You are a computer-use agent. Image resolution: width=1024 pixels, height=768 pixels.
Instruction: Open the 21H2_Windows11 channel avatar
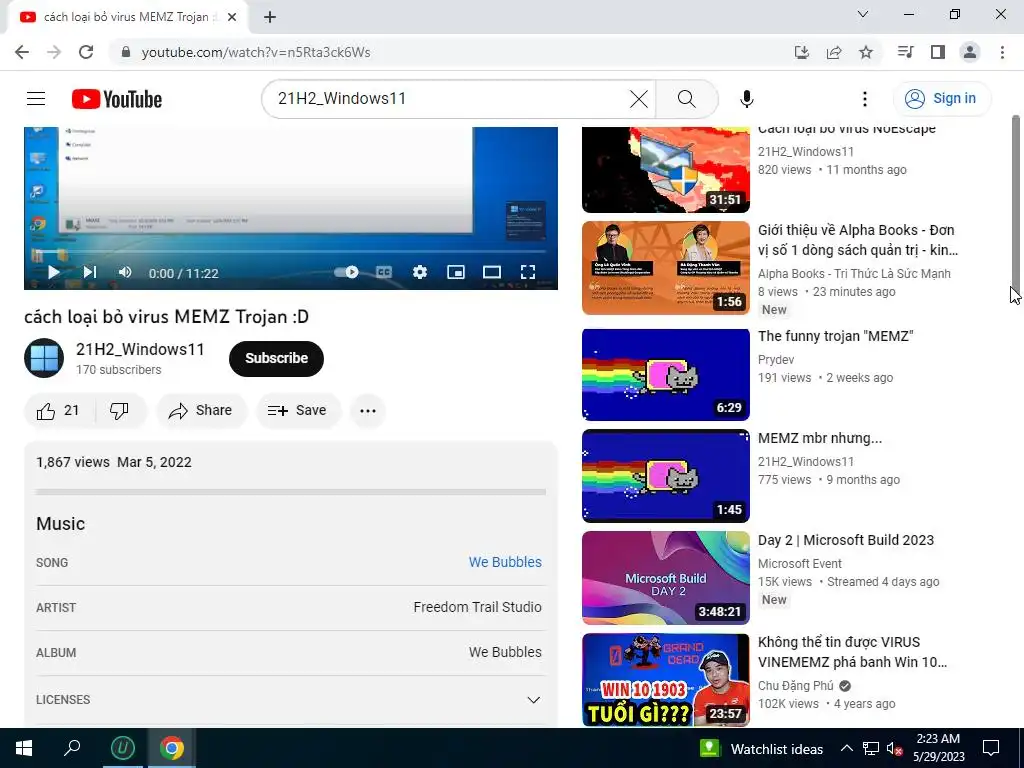(x=44, y=358)
